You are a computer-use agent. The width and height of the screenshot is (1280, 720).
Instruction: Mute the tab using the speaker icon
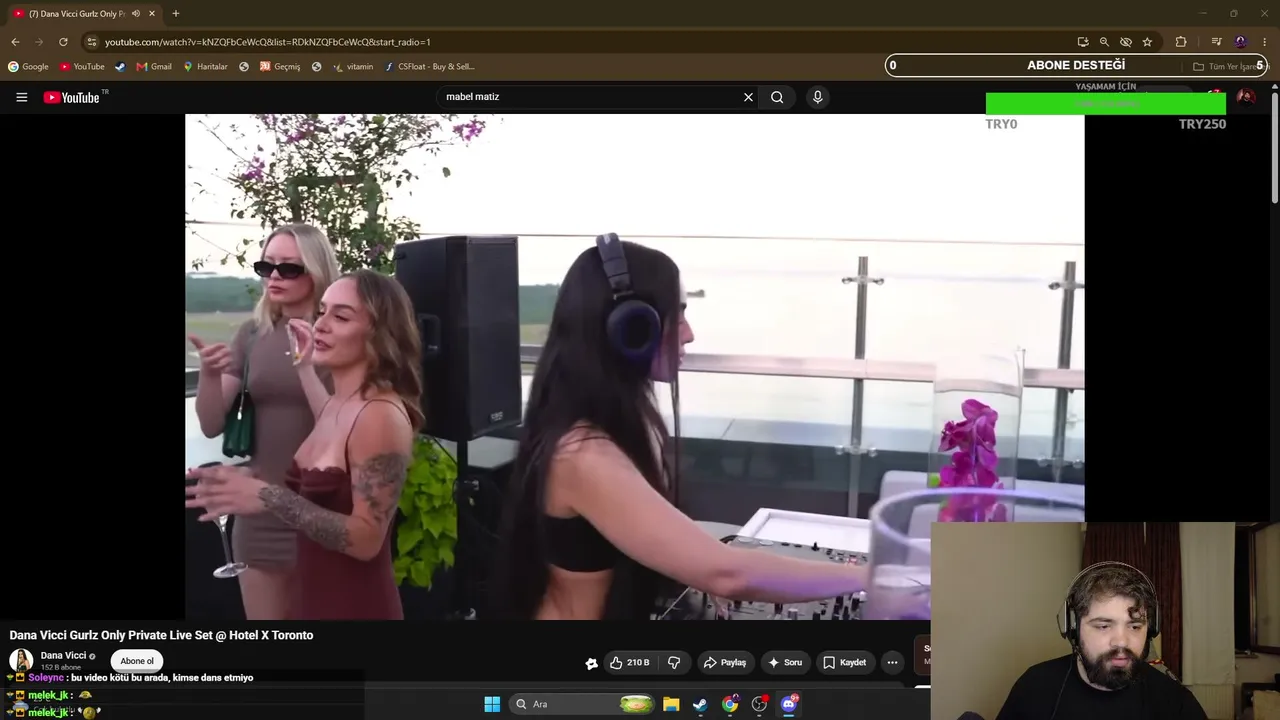tap(136, 14)
